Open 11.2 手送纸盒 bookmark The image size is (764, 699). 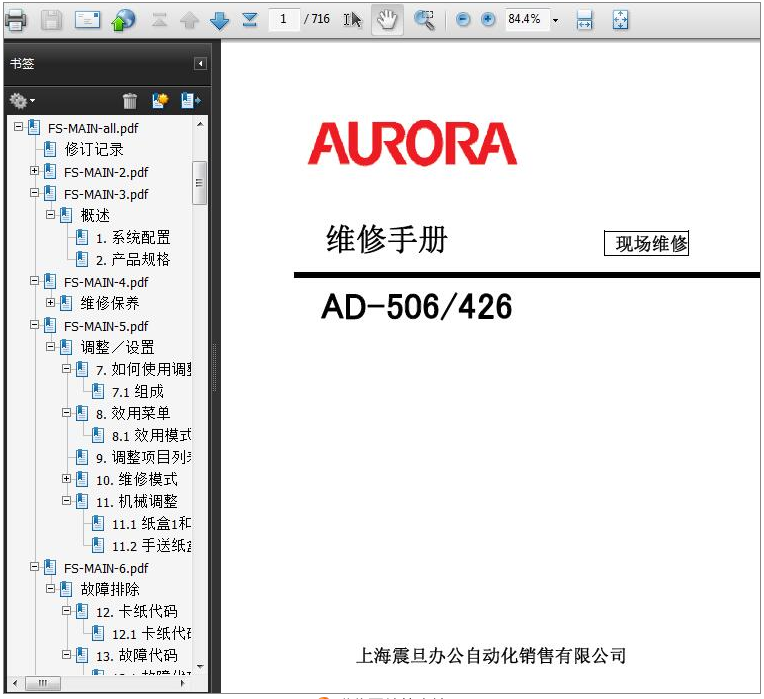click(151, 546)
